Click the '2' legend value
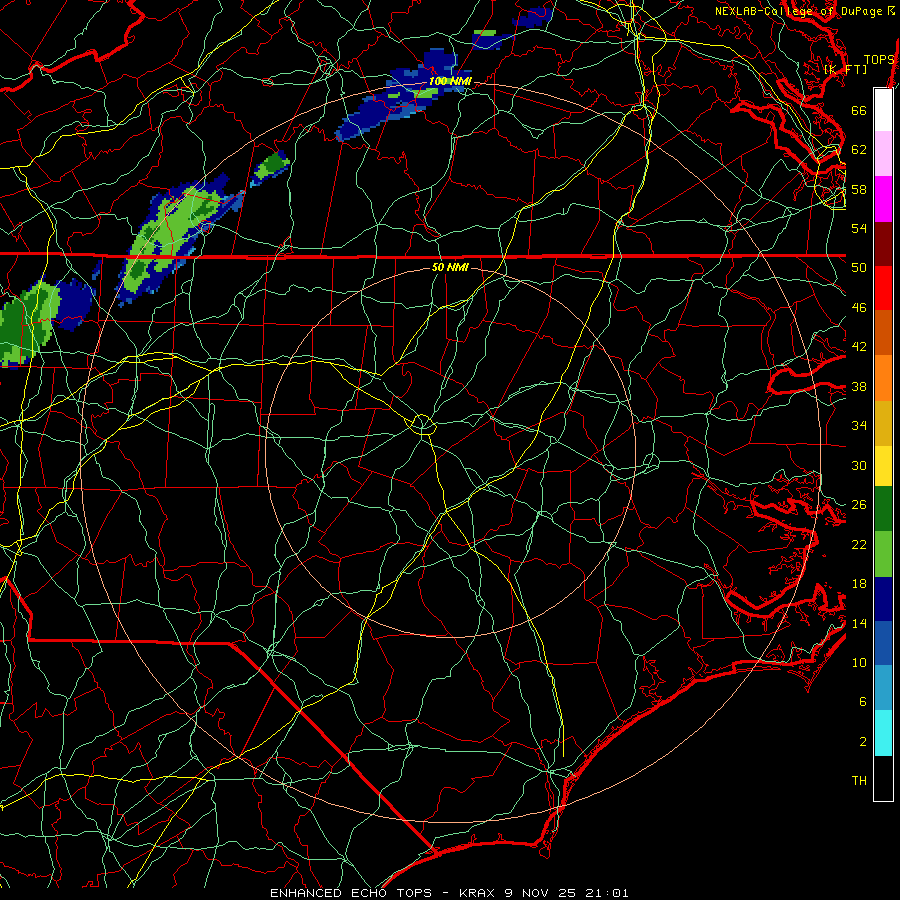 point(863,741)
